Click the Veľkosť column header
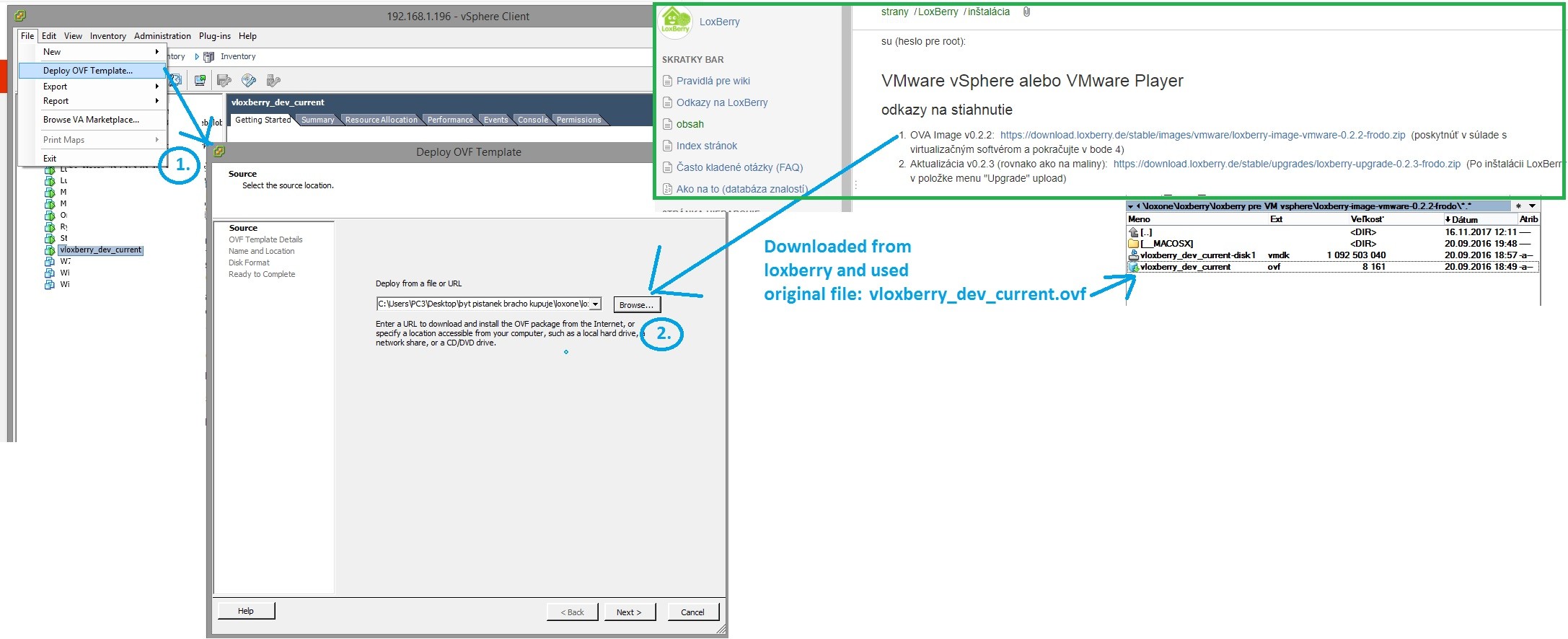This screenshot has width=1568, height=639. click(1367, 219)
